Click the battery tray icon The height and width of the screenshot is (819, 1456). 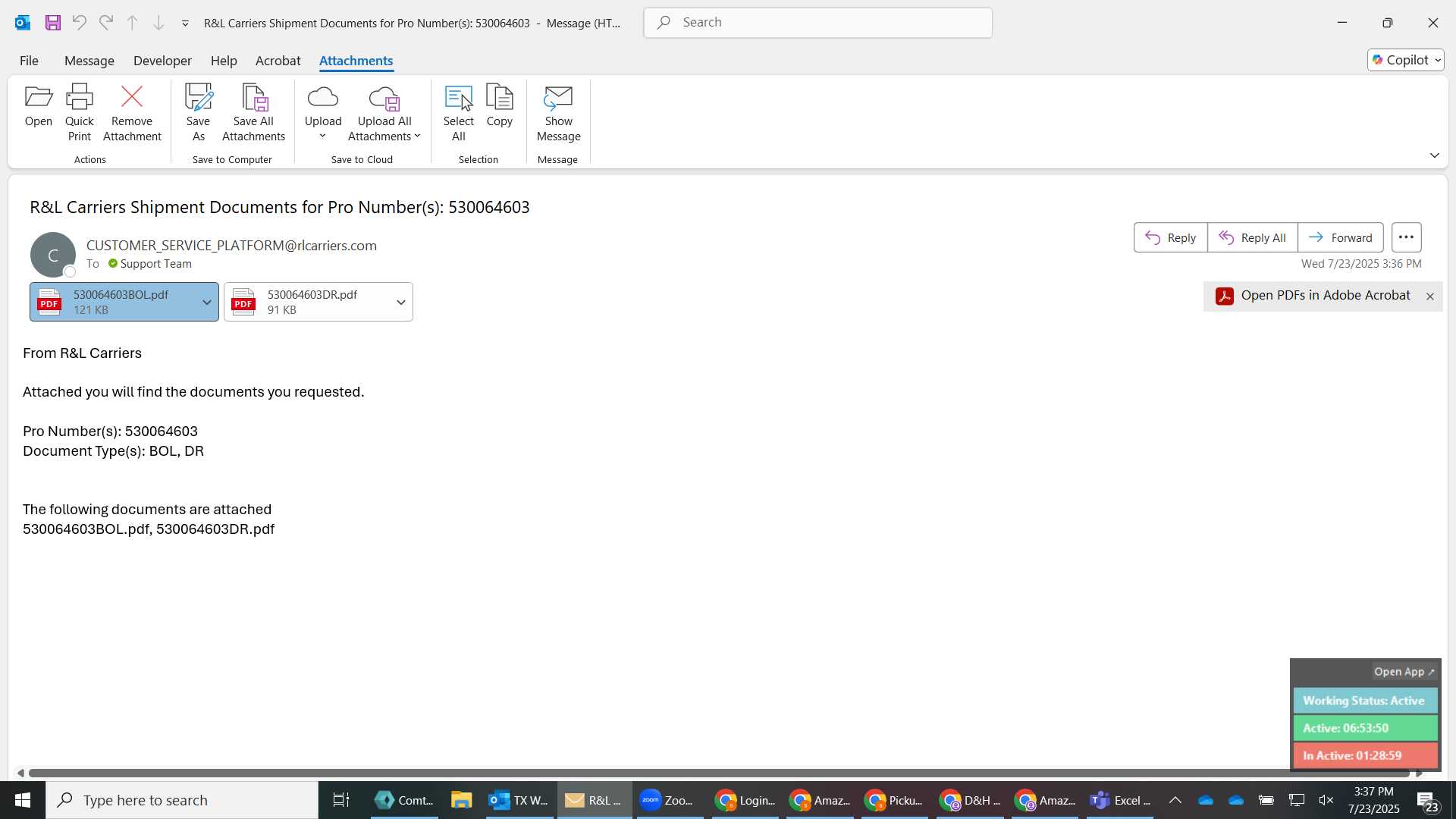[x=1266, y=800]
